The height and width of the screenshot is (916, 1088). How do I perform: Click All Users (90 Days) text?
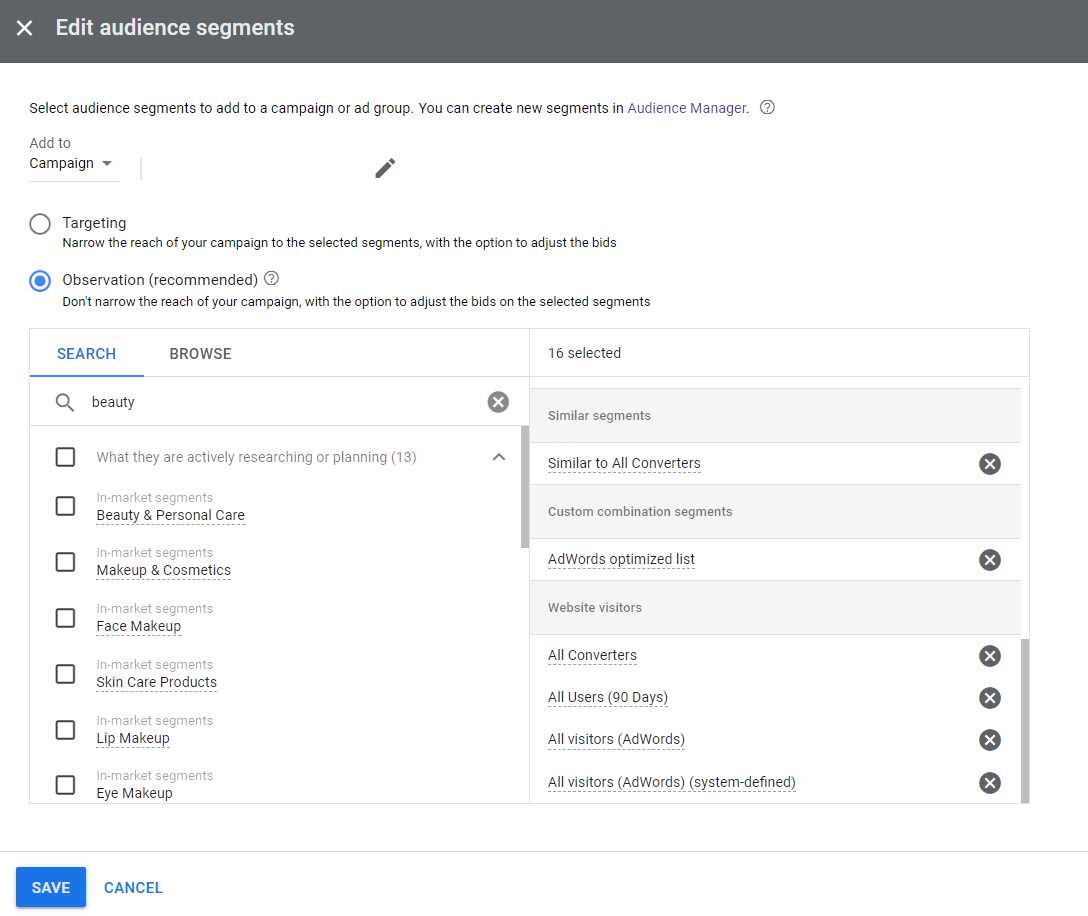[608, 697]
